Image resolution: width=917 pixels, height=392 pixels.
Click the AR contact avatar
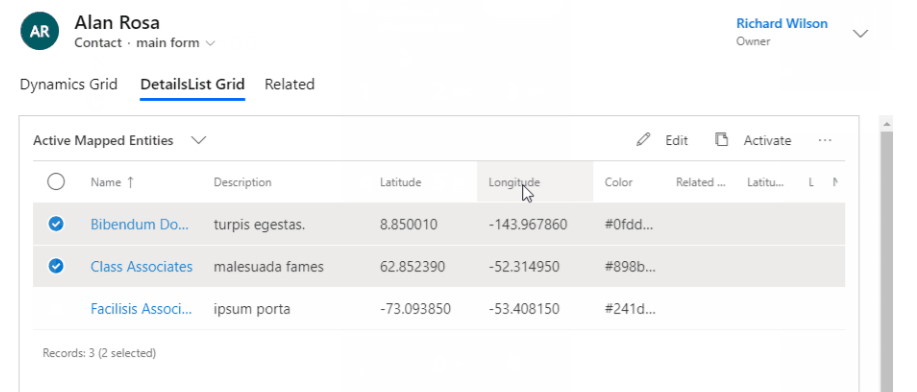(x=39, y=31)
